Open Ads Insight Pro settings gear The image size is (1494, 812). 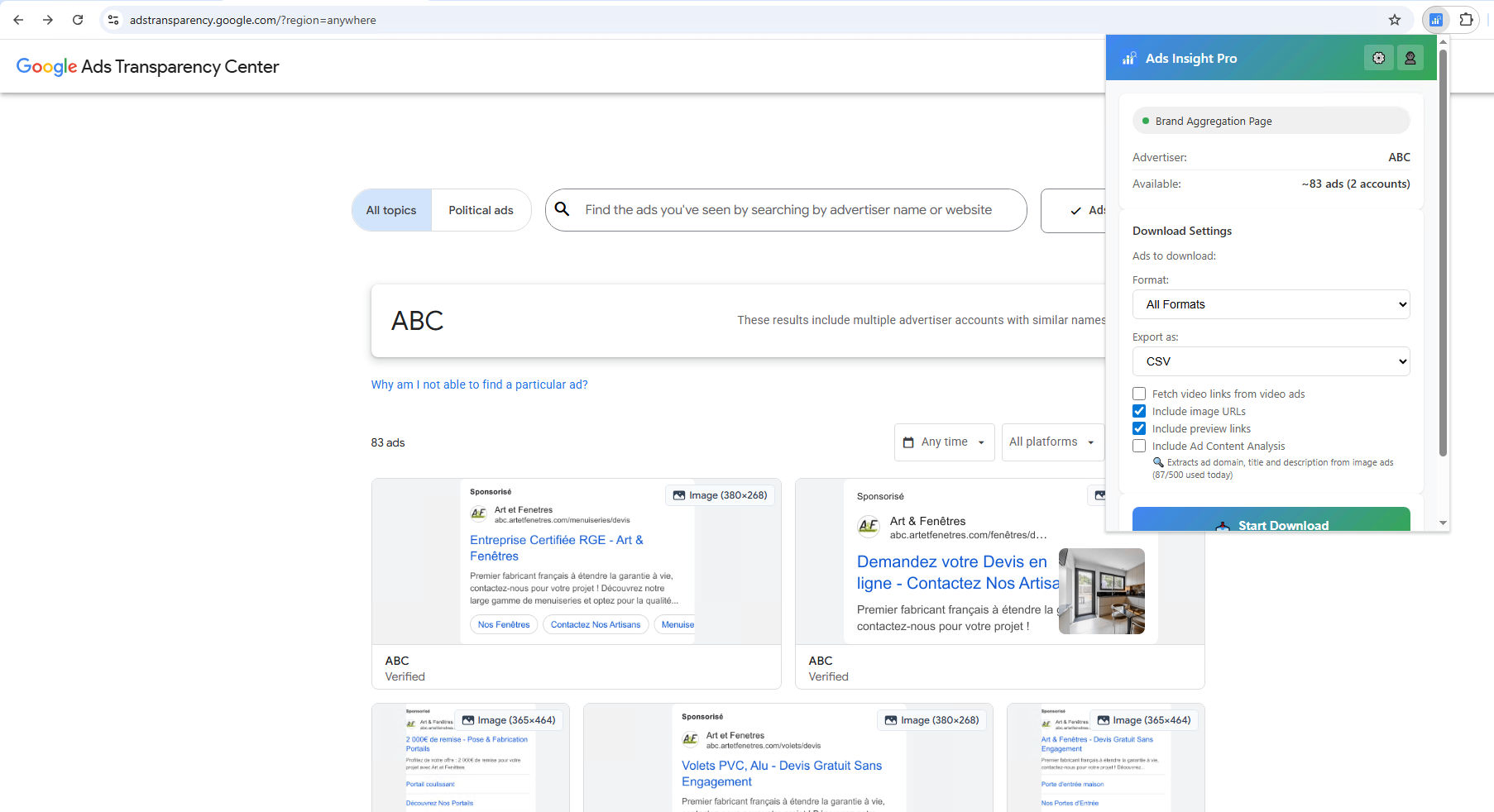[1378, 58]
